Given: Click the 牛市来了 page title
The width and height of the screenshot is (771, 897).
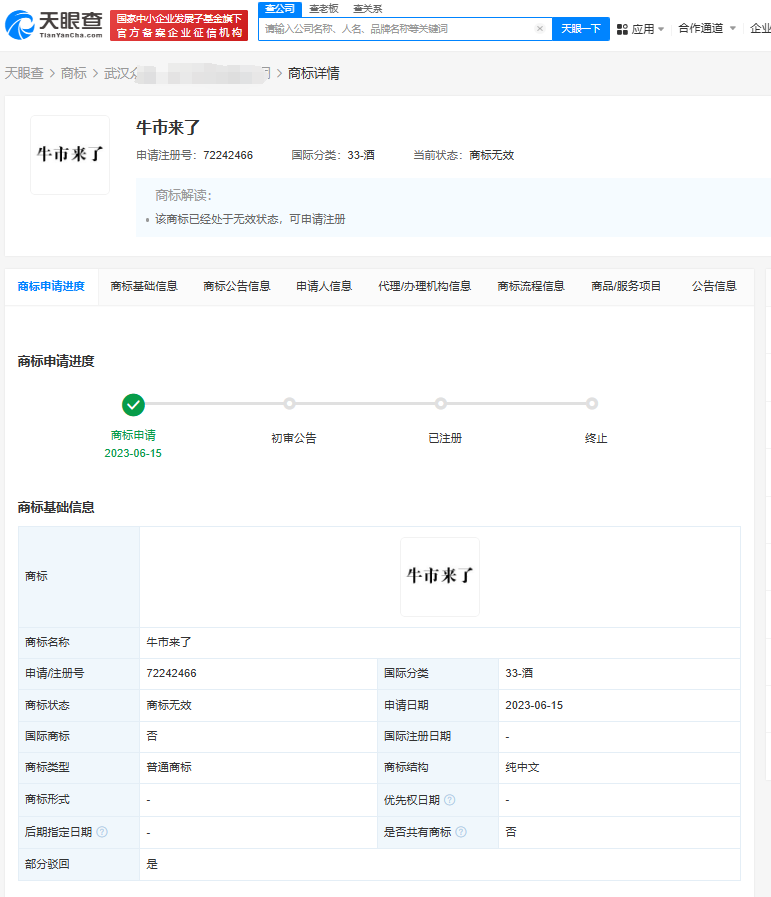Looking at the screenshot, I should coord(168,127).
